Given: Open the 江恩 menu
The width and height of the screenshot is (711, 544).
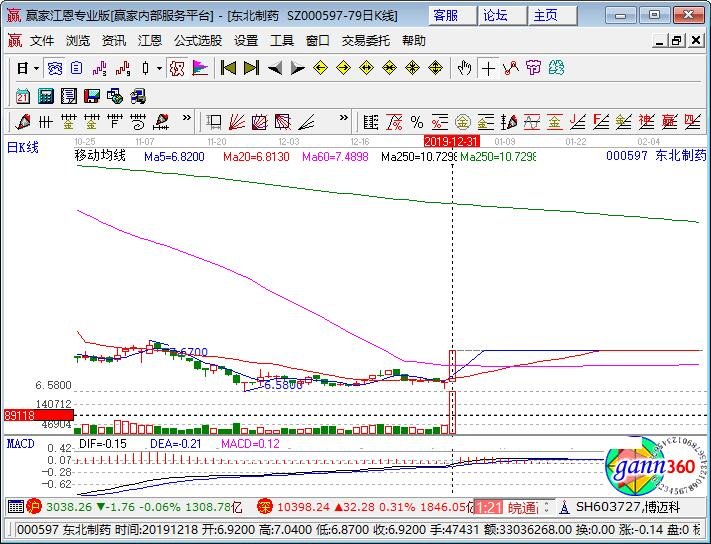Looking at the screenshot, I should [x=150, y=41].
